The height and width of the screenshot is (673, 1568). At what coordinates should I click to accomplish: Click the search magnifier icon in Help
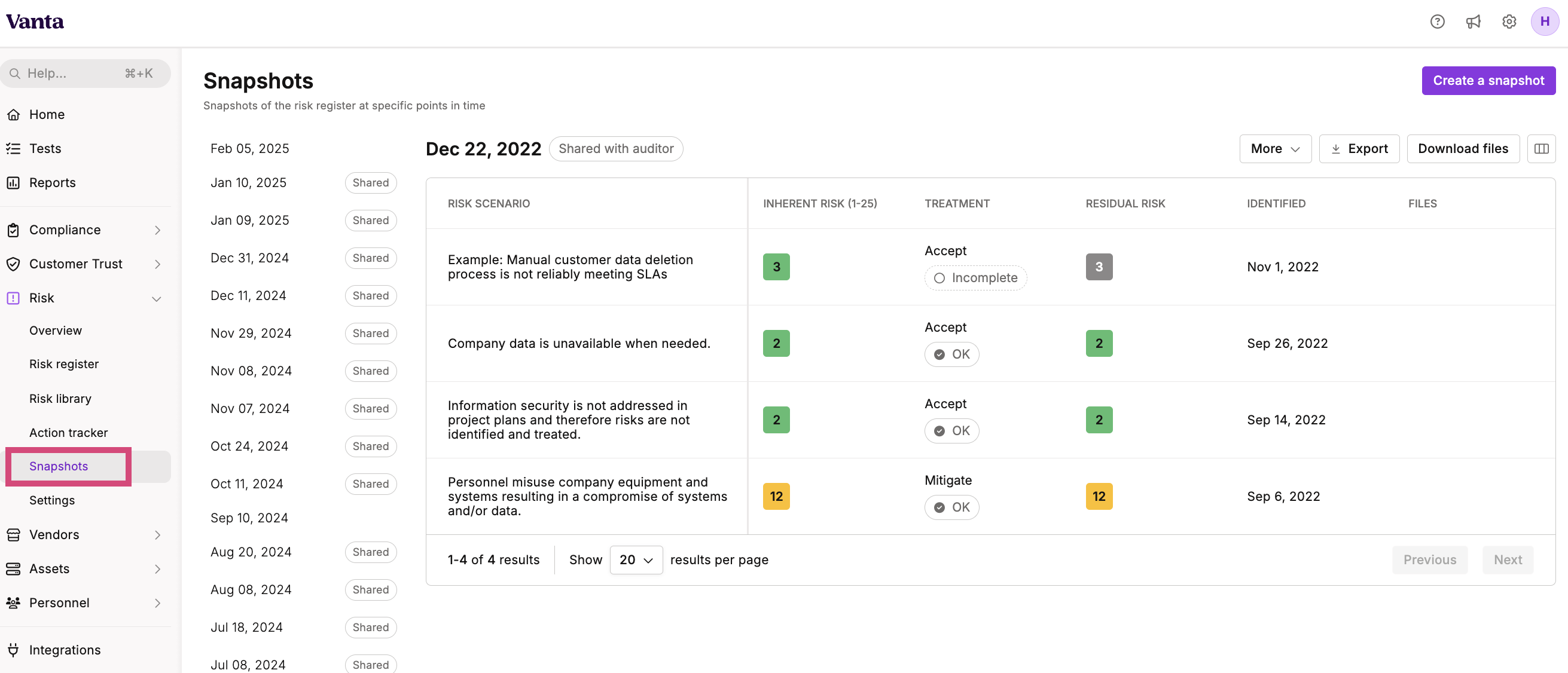(15, 74)
